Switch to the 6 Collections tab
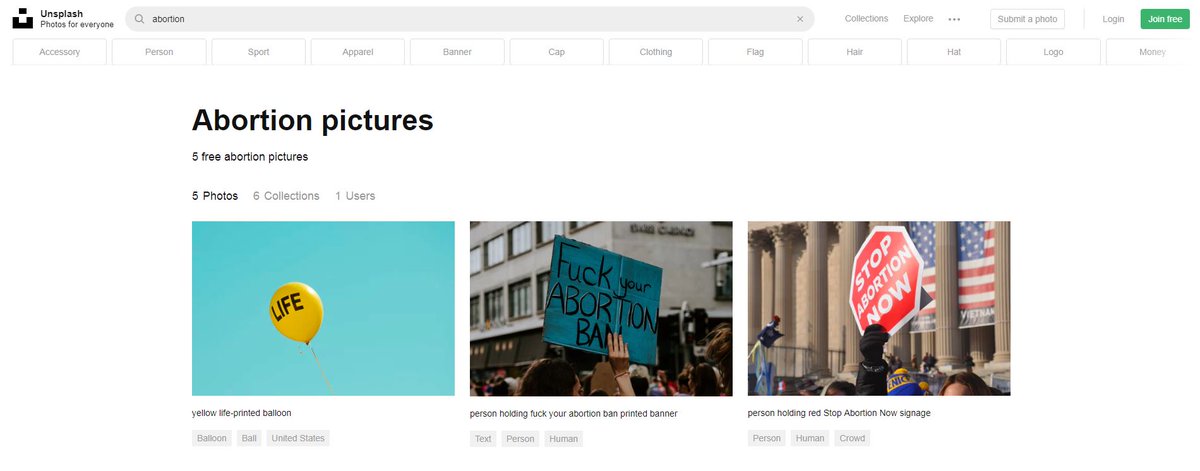Viewport: 1200px width, 471px height. [286, 196]
